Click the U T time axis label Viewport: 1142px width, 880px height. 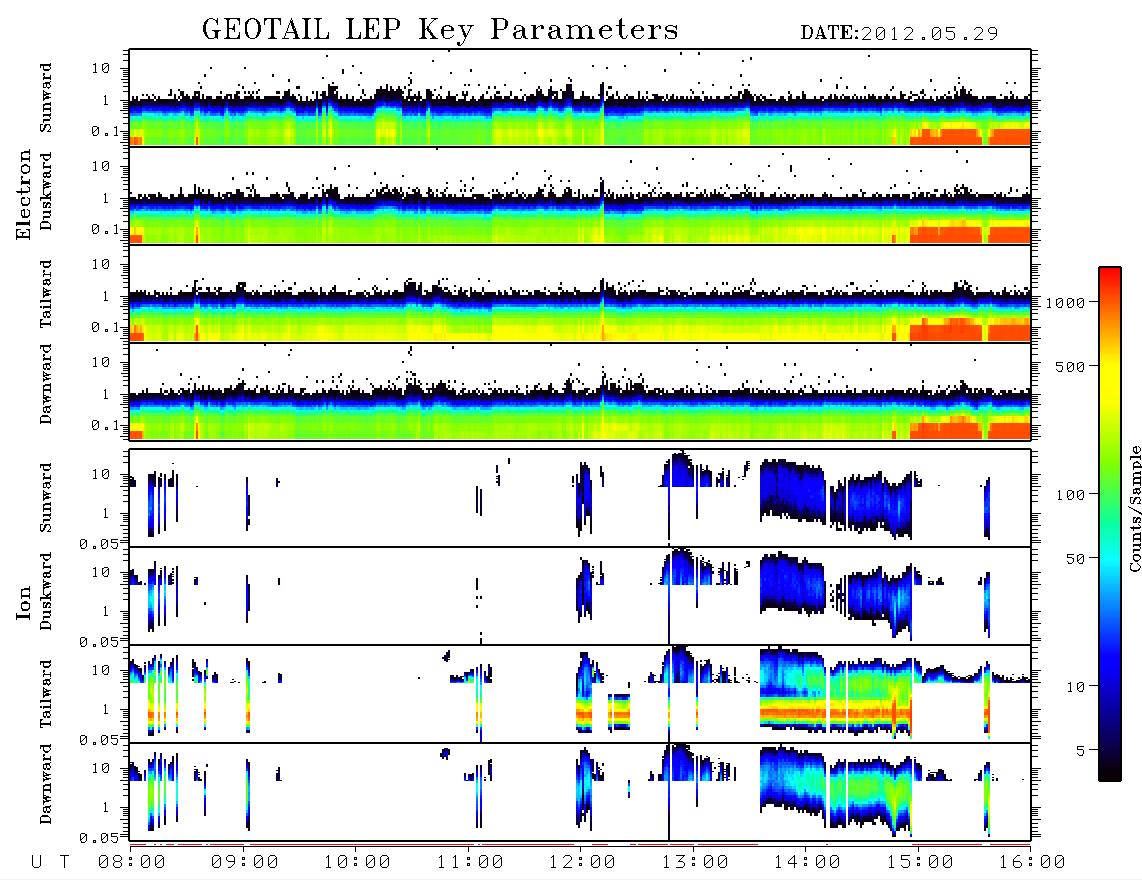tap(51, 863)
